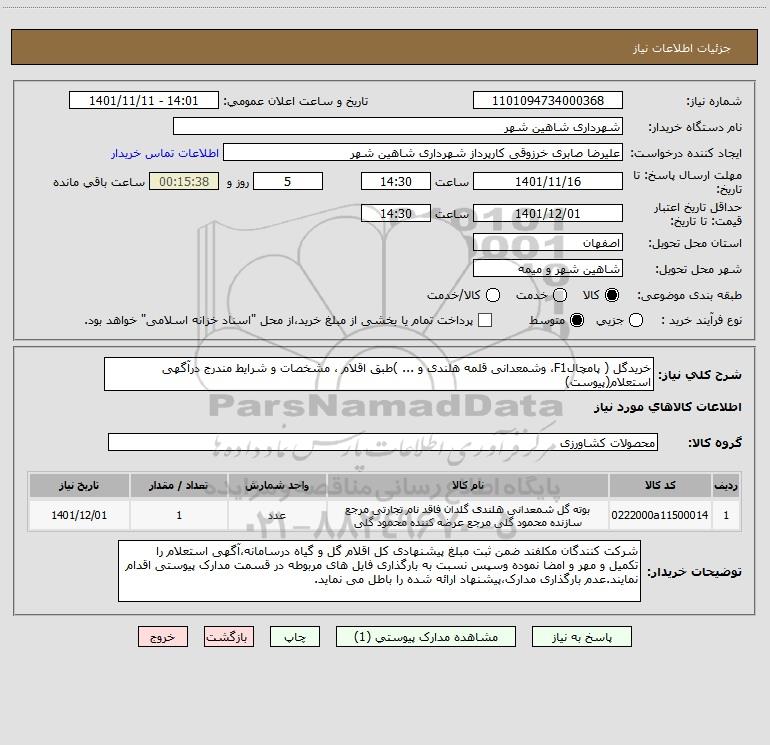The image size is (770, 745).
Task: Click the remaining days field showing 5
Action: pyautogui.click(x=288, y=181)
